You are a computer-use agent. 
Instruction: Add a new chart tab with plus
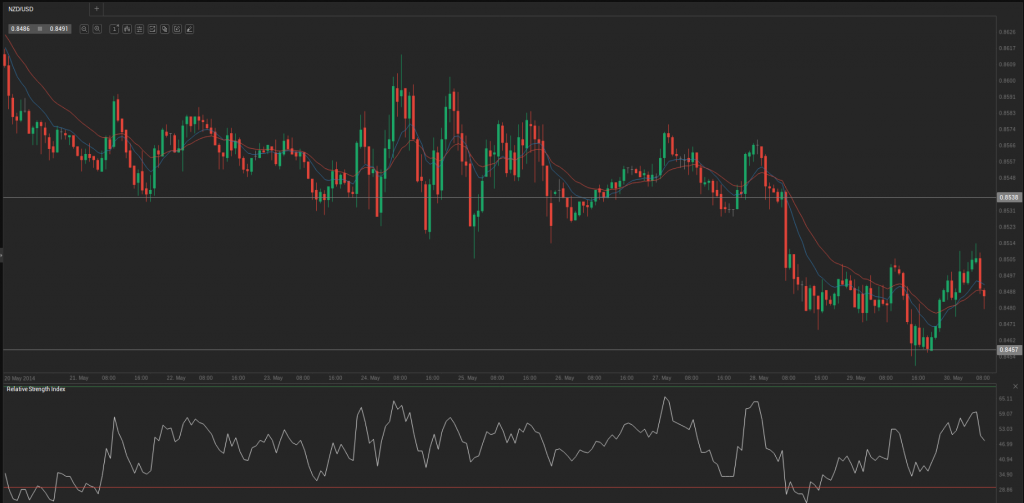96,8
